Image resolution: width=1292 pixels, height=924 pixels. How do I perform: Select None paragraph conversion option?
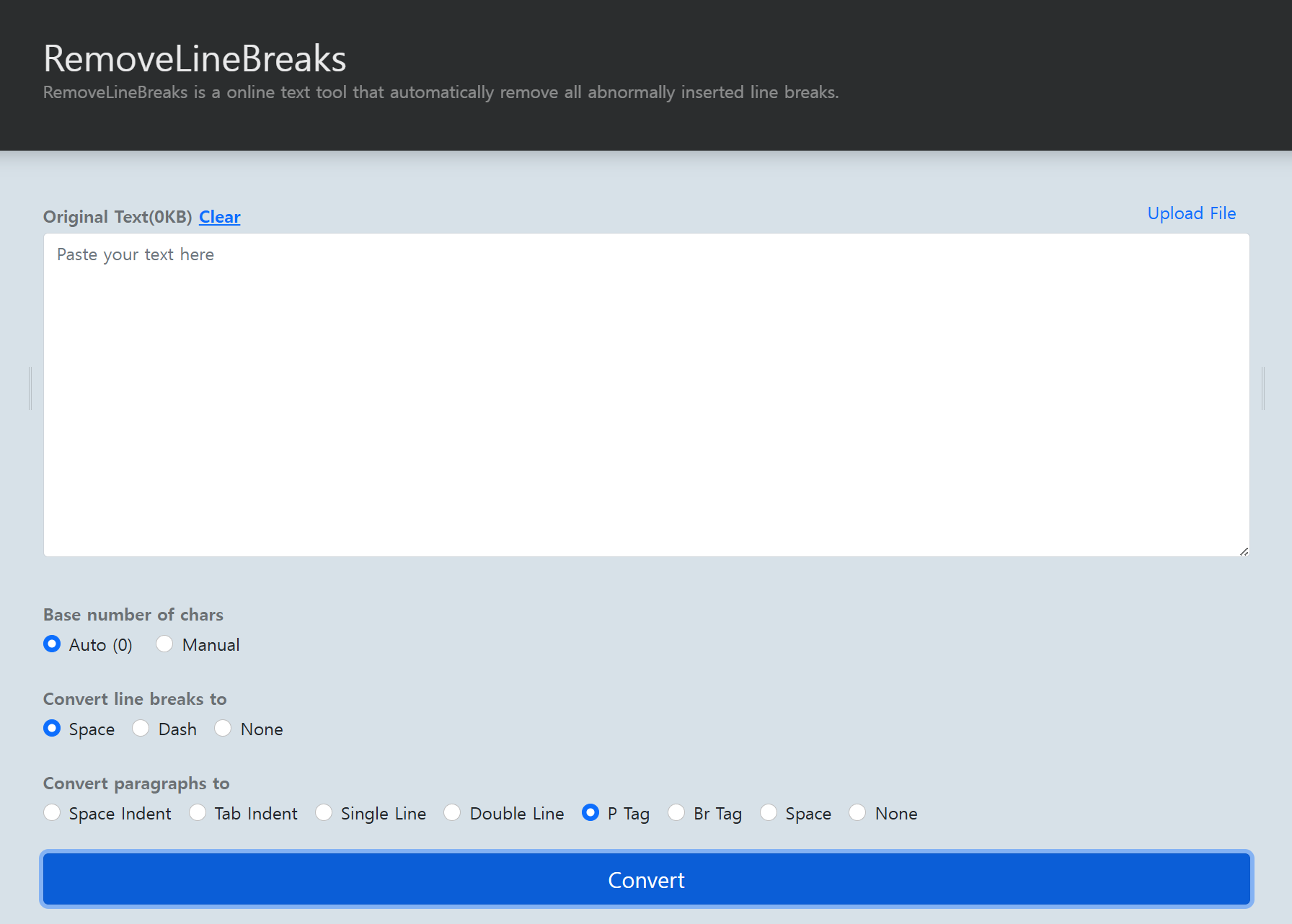click(857, 812)
